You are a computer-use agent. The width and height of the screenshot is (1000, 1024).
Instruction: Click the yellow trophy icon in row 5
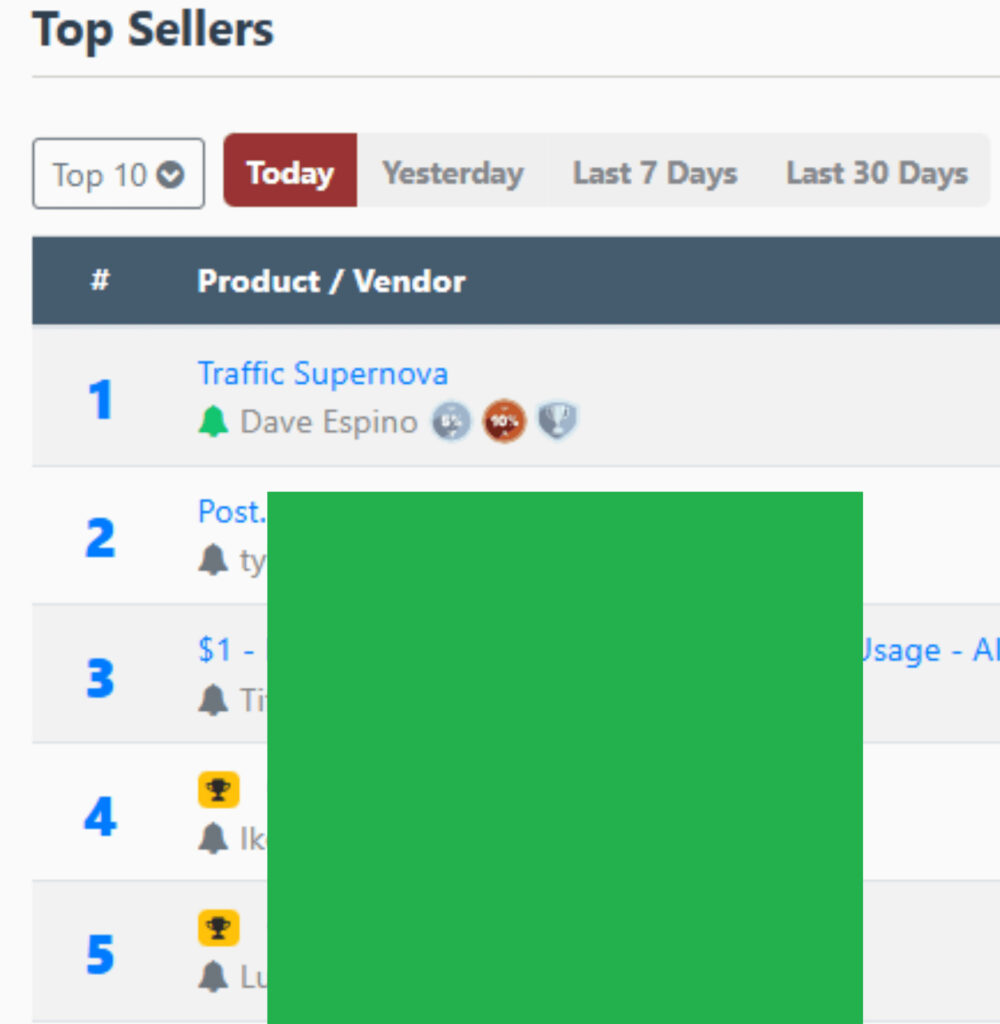tap(218, 929)
